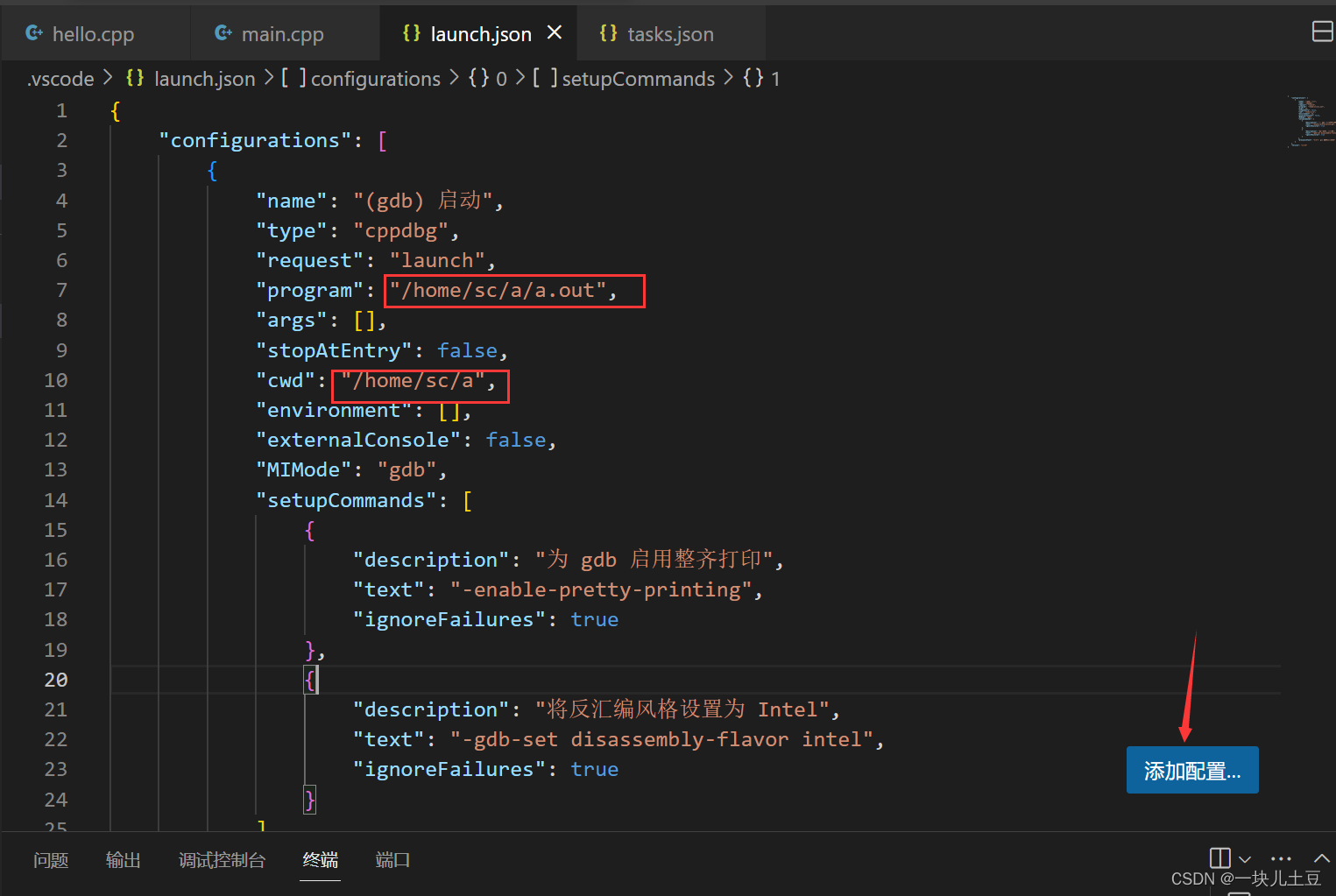Screen dimensions: 1336x896
Task: Click the minimap preview in top right
Action: pos(1310,121)
